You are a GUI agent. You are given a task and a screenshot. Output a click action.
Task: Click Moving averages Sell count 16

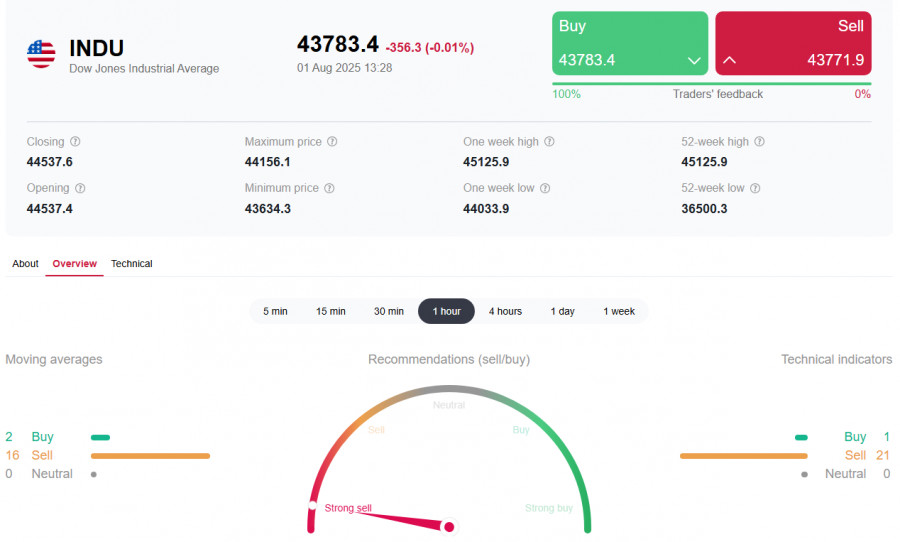coord(12,455)
